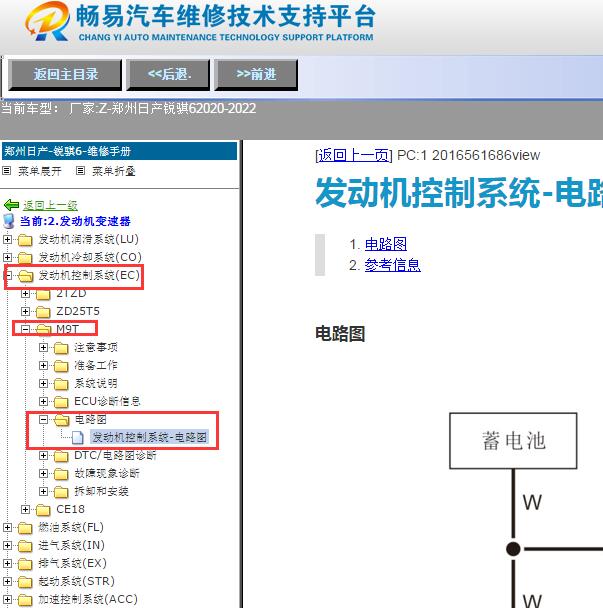Screen dimensions: 603x608
Task: Click the 蓄电池 box in the diagram
Action: pos(513,441)
